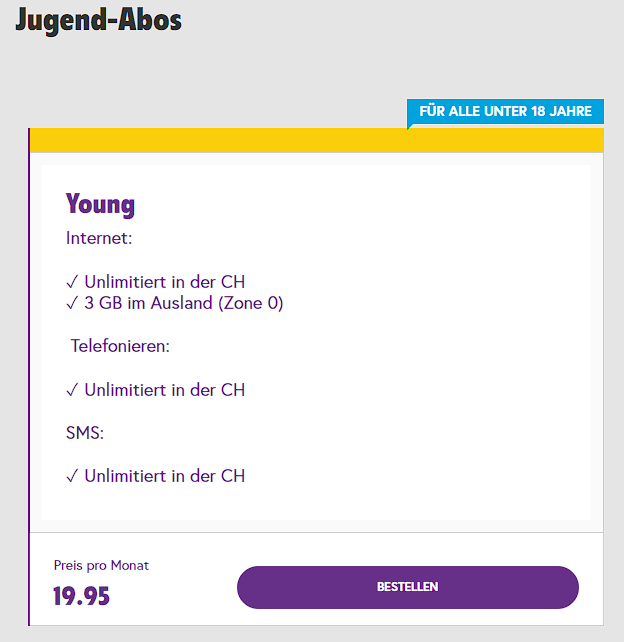Screen dimensions: 624x642
Task: Click the SMS: section label
Action: 85,433
